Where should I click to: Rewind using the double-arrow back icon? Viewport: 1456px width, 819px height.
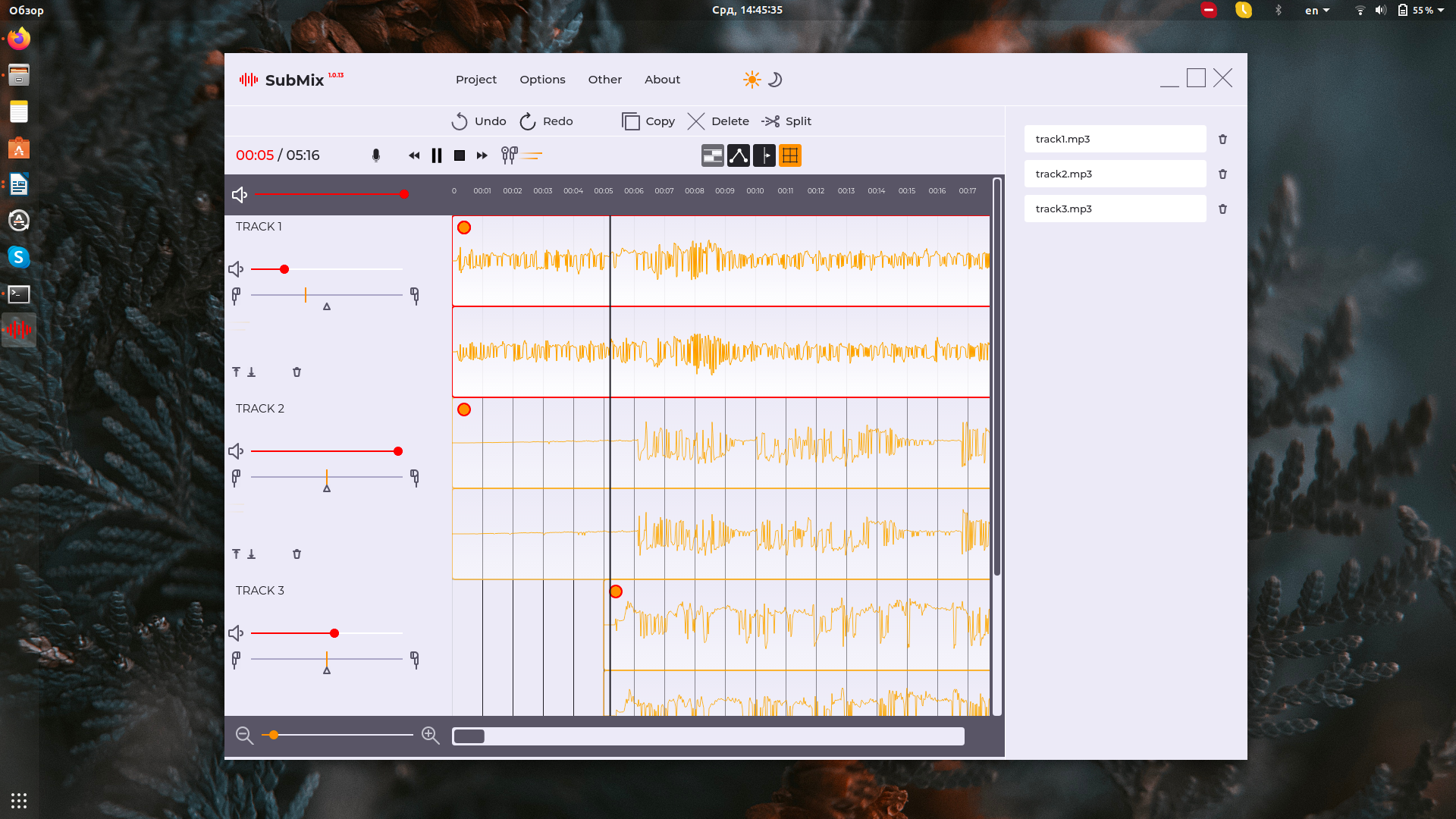click(x=414, y=155)
